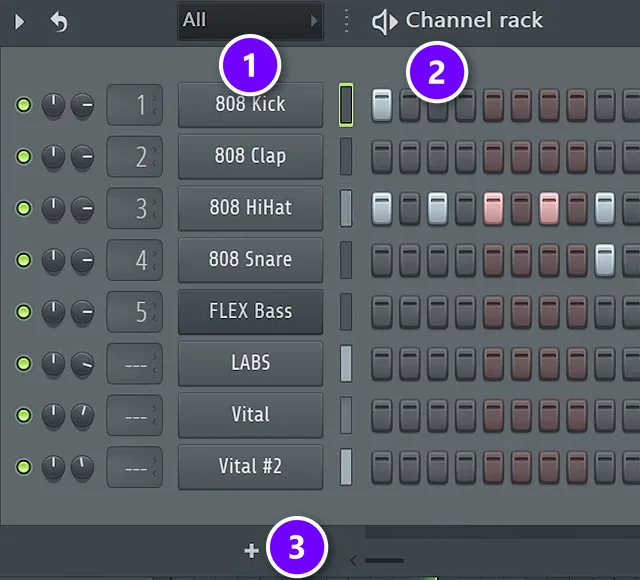The image size is (640, 580).
Task: Click the 808 Snare channel button
Action: coord(250,260)
